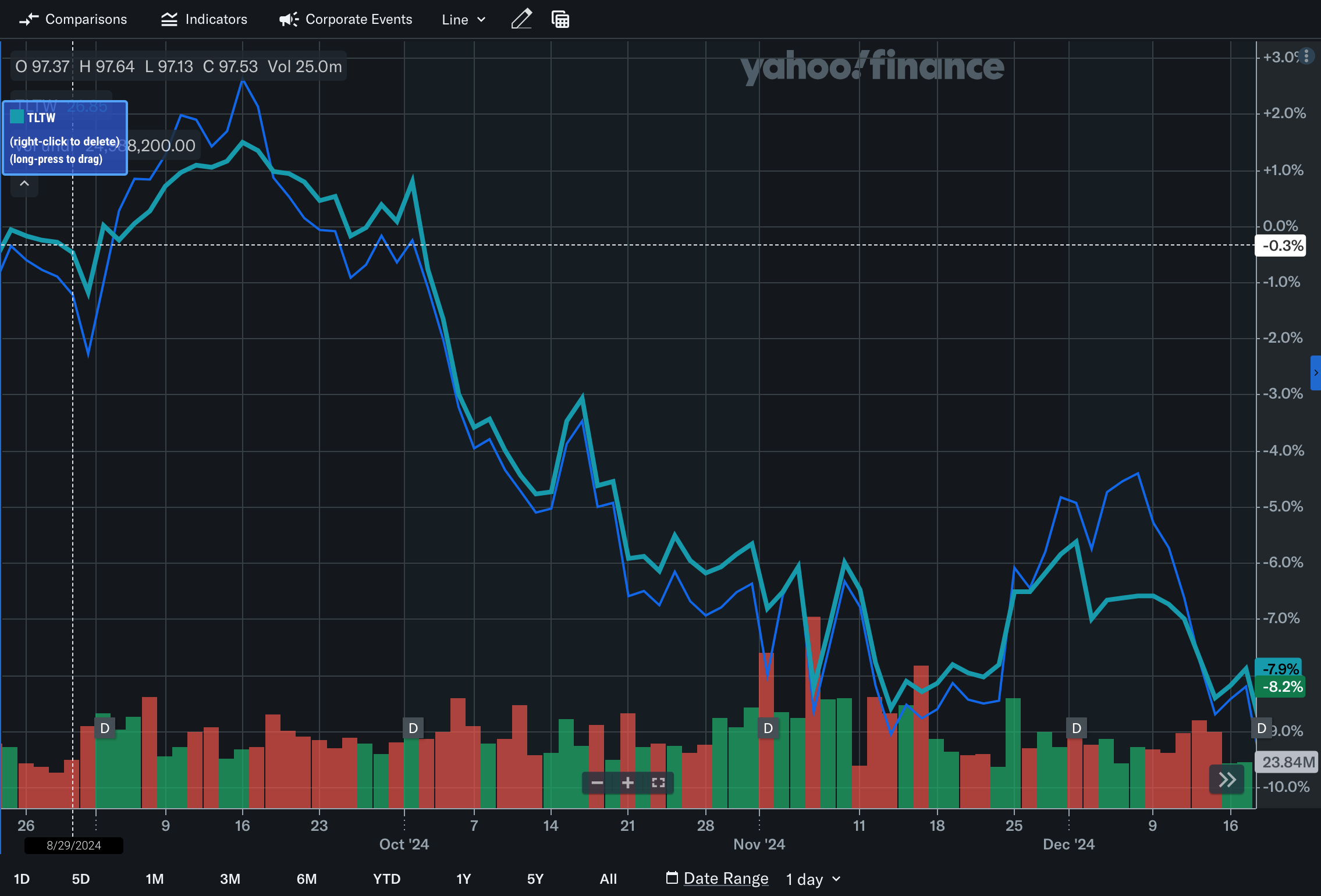Open the table view icon
The width and height of the screenshot is (1321, 896).
560,19
